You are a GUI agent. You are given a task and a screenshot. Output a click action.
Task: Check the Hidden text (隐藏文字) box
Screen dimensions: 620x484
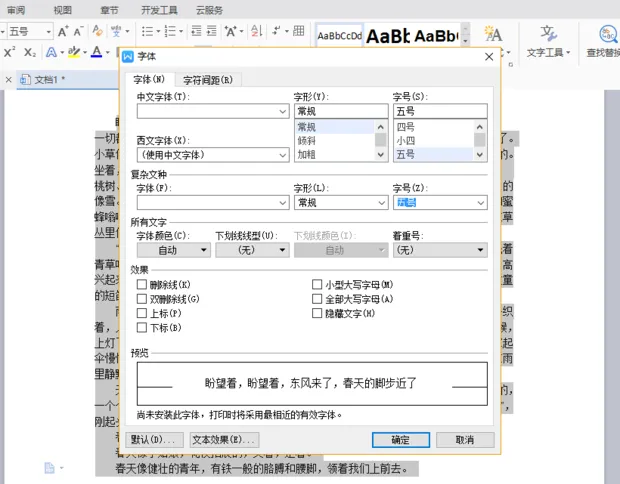[317, 313]
